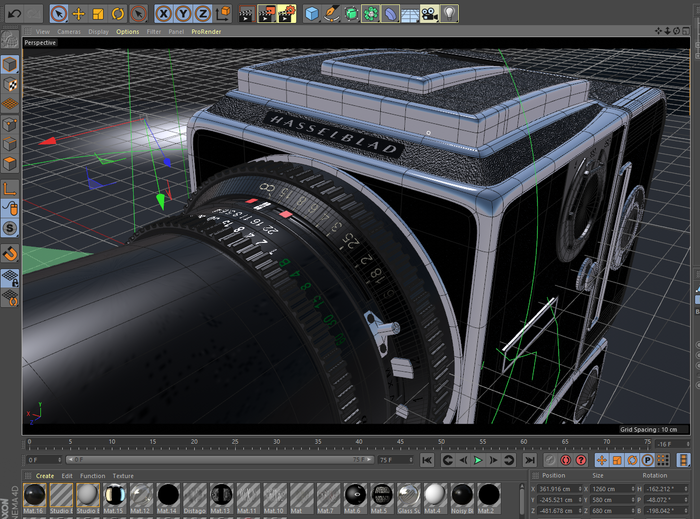The width and height of the screenshot is (700, 519).
Task: Open the Light object tool
Action: (x=450, y=14)
